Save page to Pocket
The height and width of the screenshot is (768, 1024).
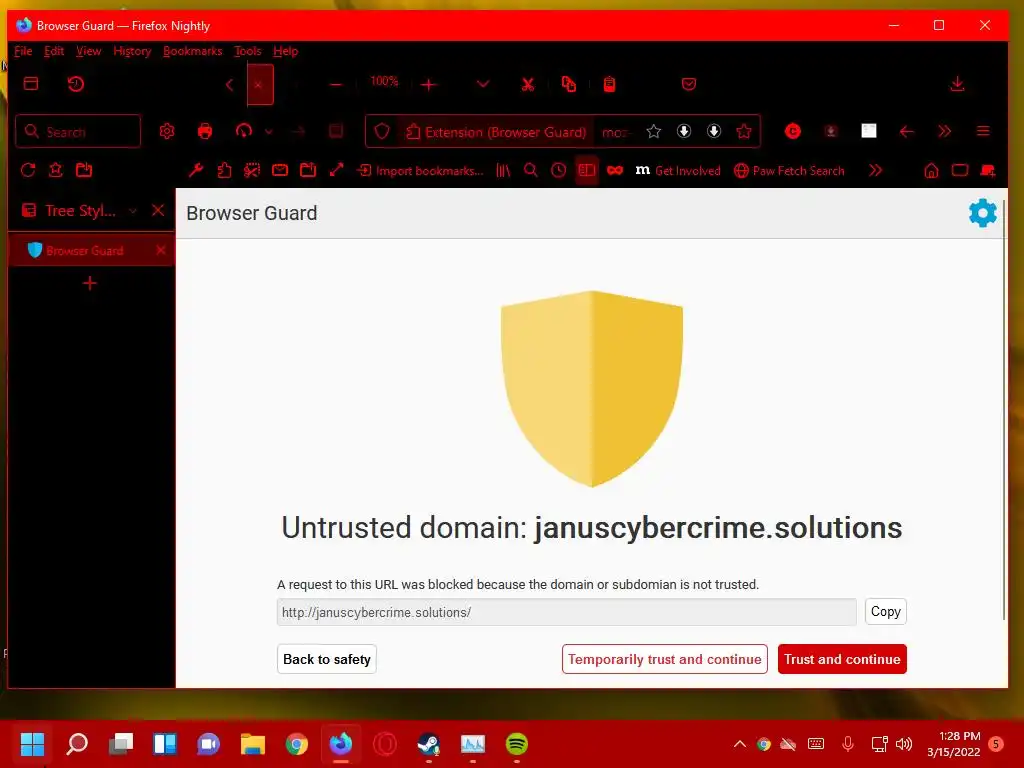[x=688, y=84]
